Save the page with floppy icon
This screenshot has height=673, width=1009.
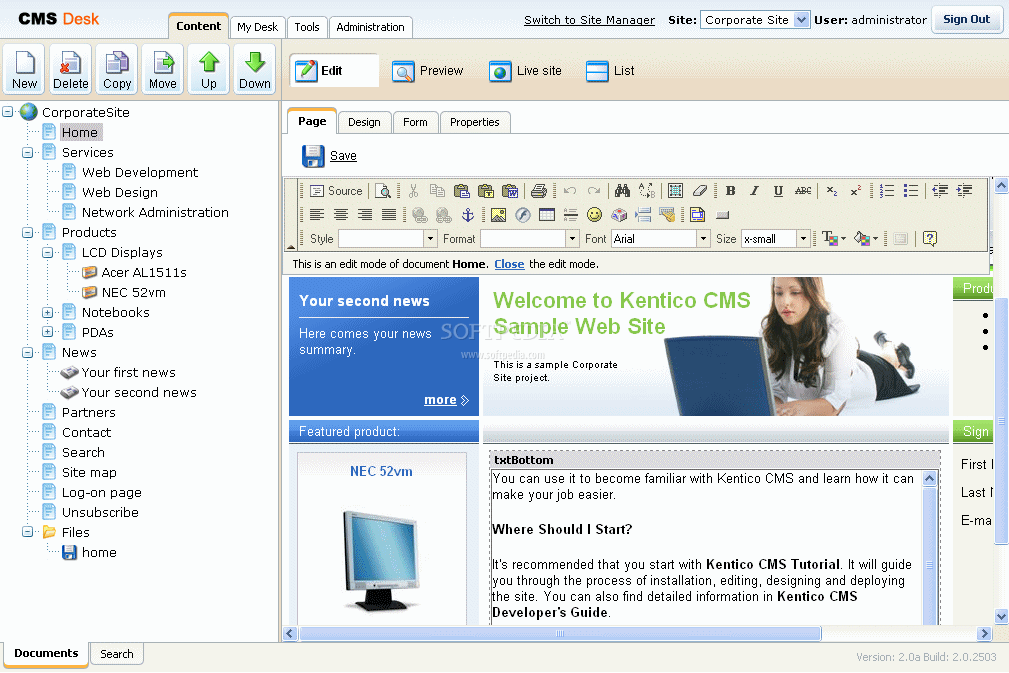click(313, 156)
